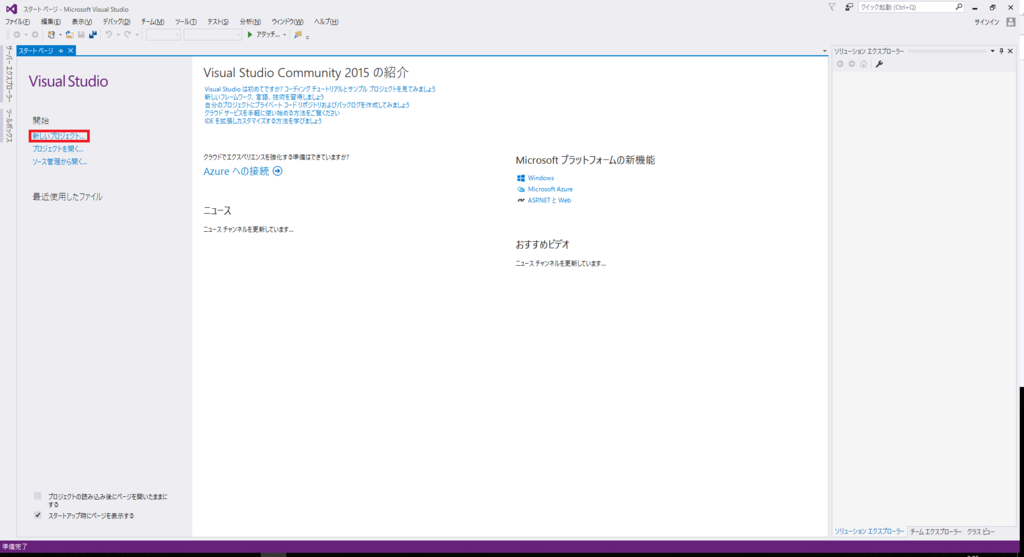This screenshot has height=557, width=1024.
Task: Click the Azure への接続 link
Action: coord(236,171)
